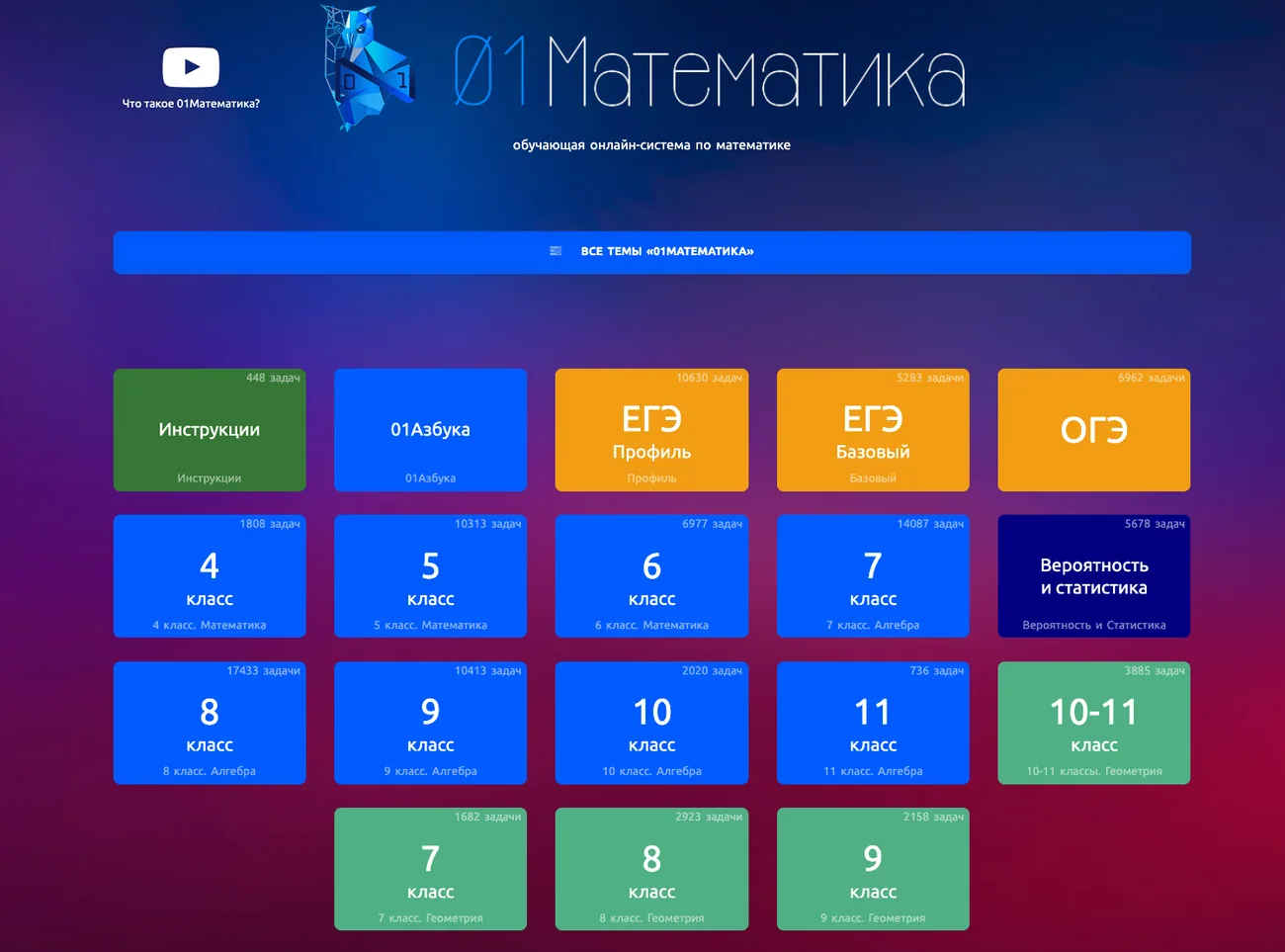Select 10 класс Алгебра tile

(x=651, y=723)
